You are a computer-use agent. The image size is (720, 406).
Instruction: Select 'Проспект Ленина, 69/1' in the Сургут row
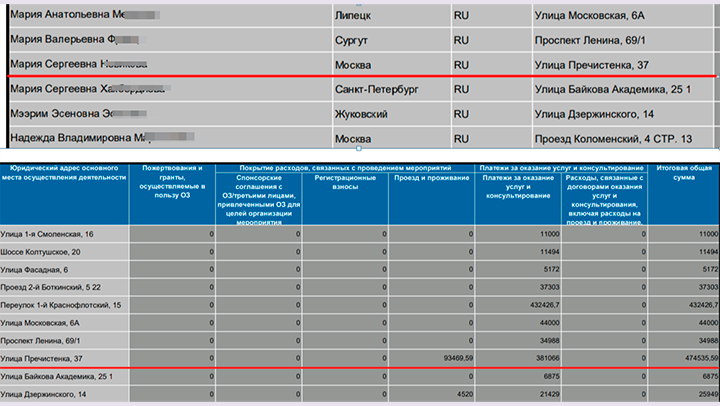click(x=590, y=40)
